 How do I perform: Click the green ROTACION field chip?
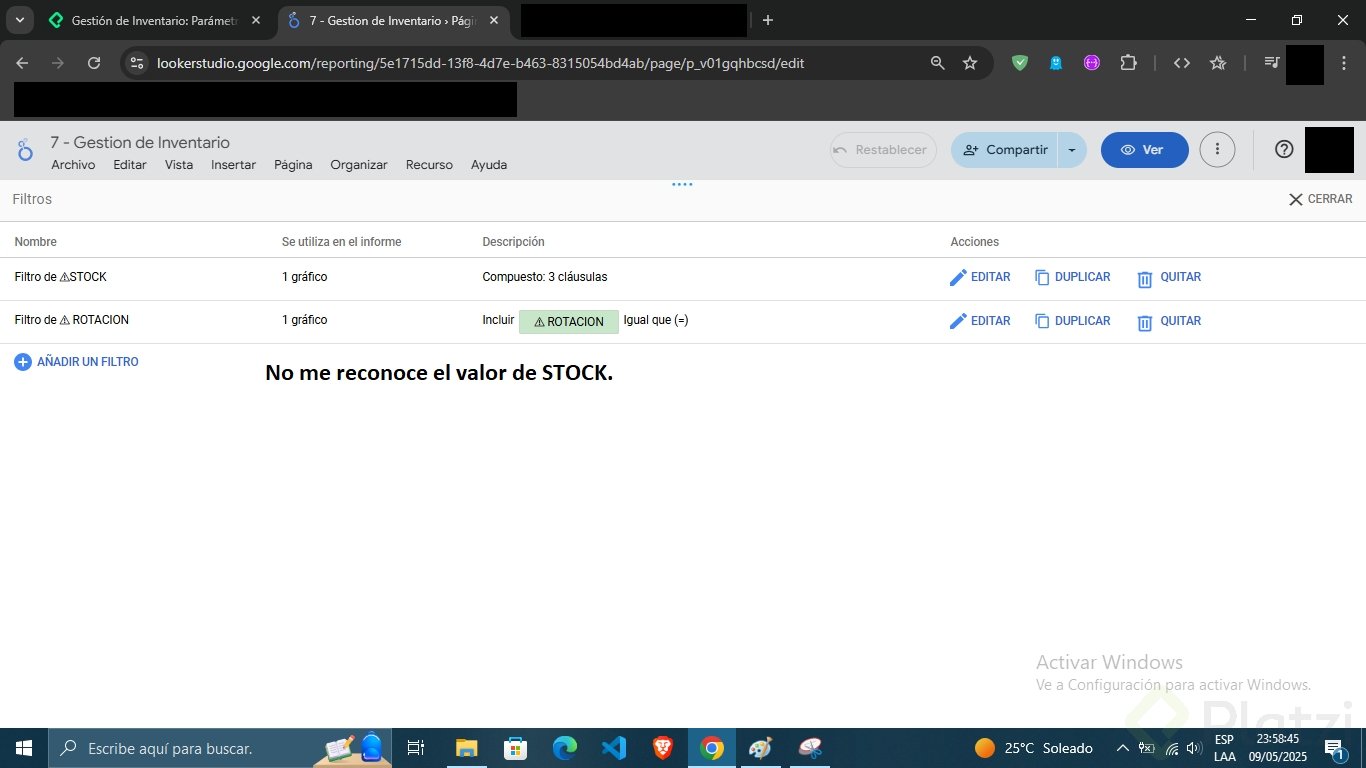(x=569, y=321)
